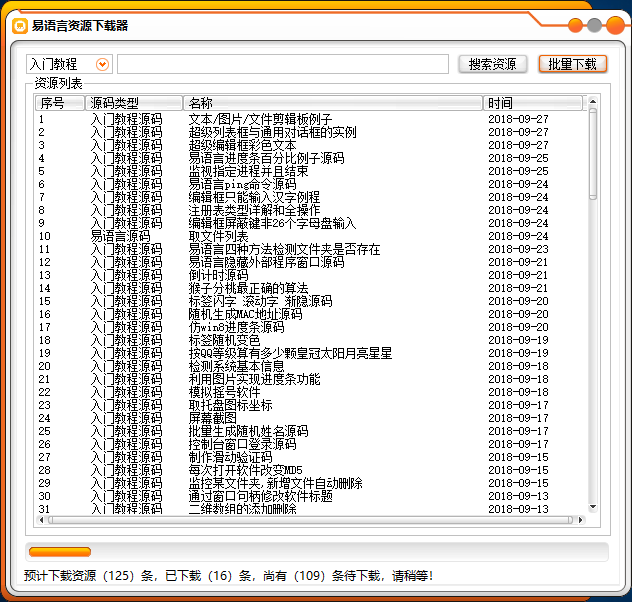Click the 源码类型 column header
This screenshot has width=632, height=602.
[x=133, y=103]
